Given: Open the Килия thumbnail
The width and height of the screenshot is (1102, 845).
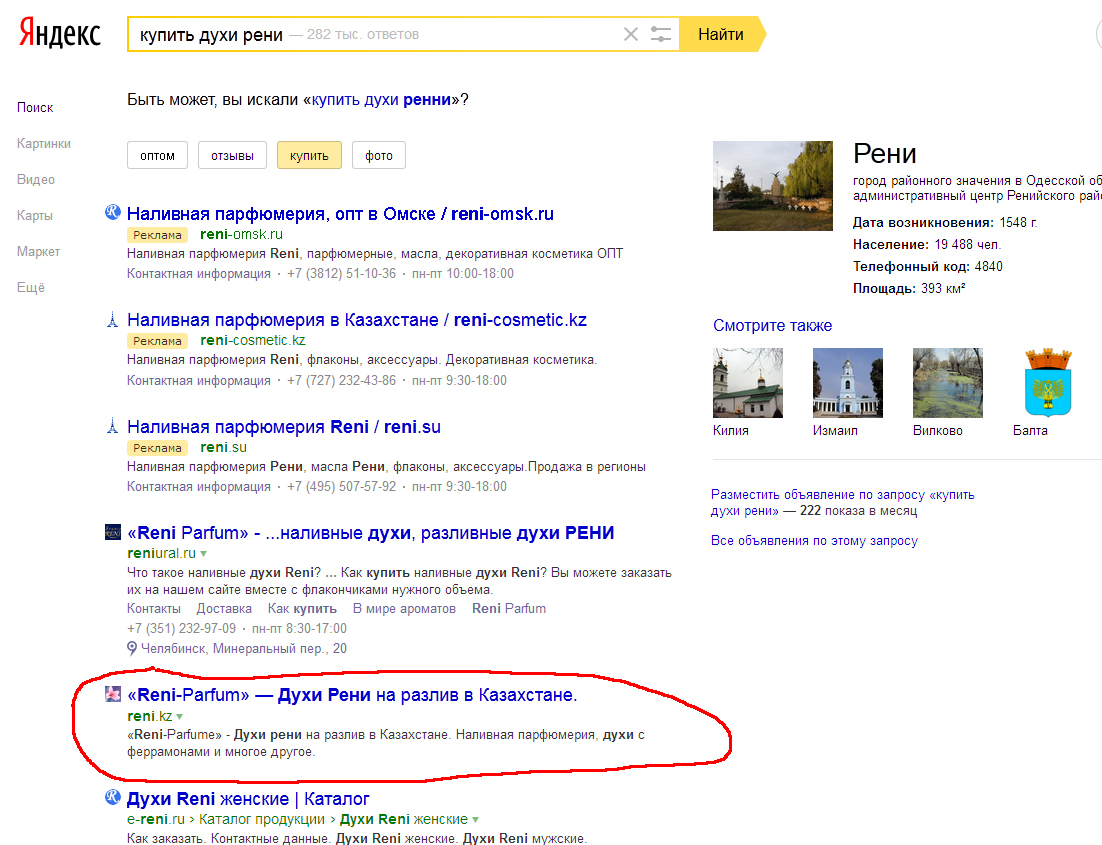Looking at the screenshot, I should 748,383.
